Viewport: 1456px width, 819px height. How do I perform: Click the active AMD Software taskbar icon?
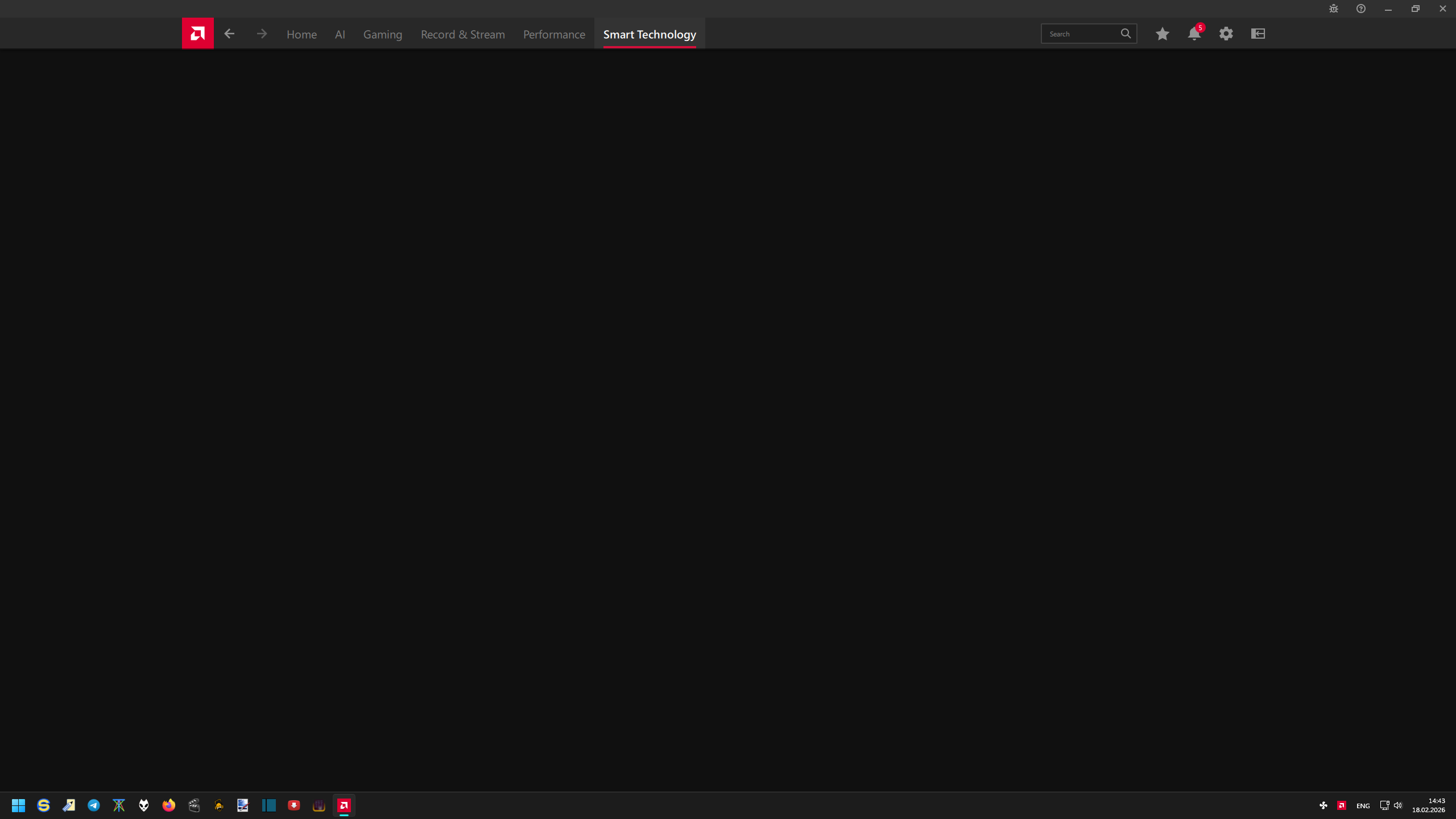tap(344, 805)
